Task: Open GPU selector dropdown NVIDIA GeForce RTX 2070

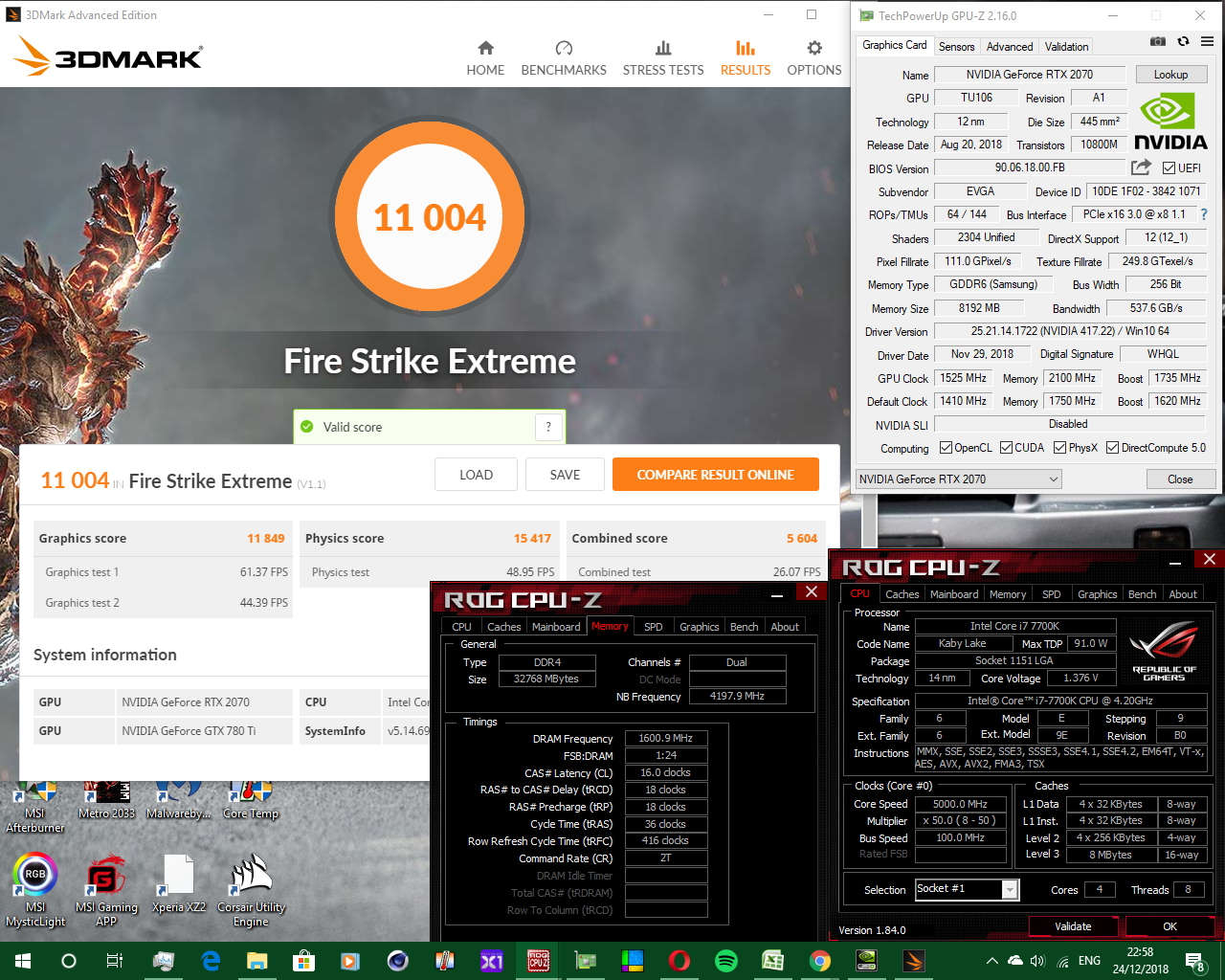Action: pos(959,479)
